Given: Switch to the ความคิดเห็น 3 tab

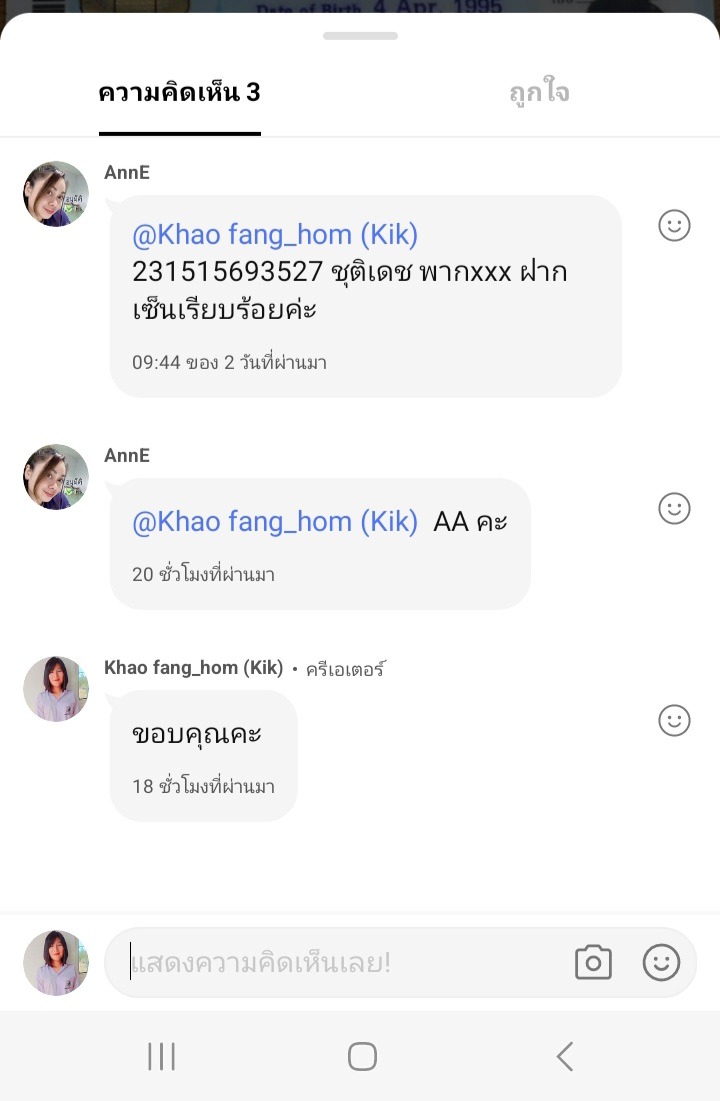Looking at the screenshot, I should click(179, 93).
